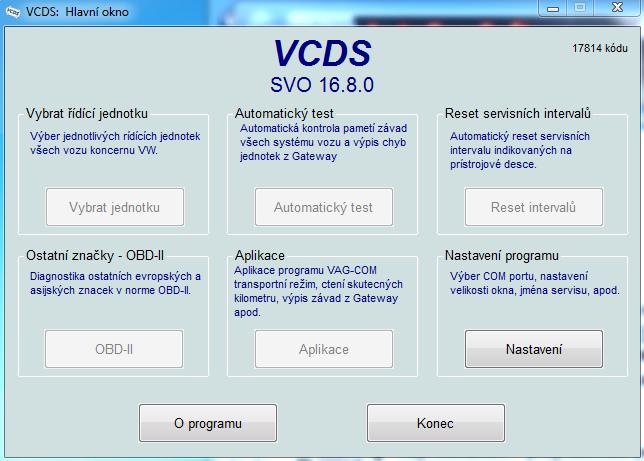This screenshot has width=644, height=461.
Task: Click the VCDS title bar app icon
Action: click(12, 12)
